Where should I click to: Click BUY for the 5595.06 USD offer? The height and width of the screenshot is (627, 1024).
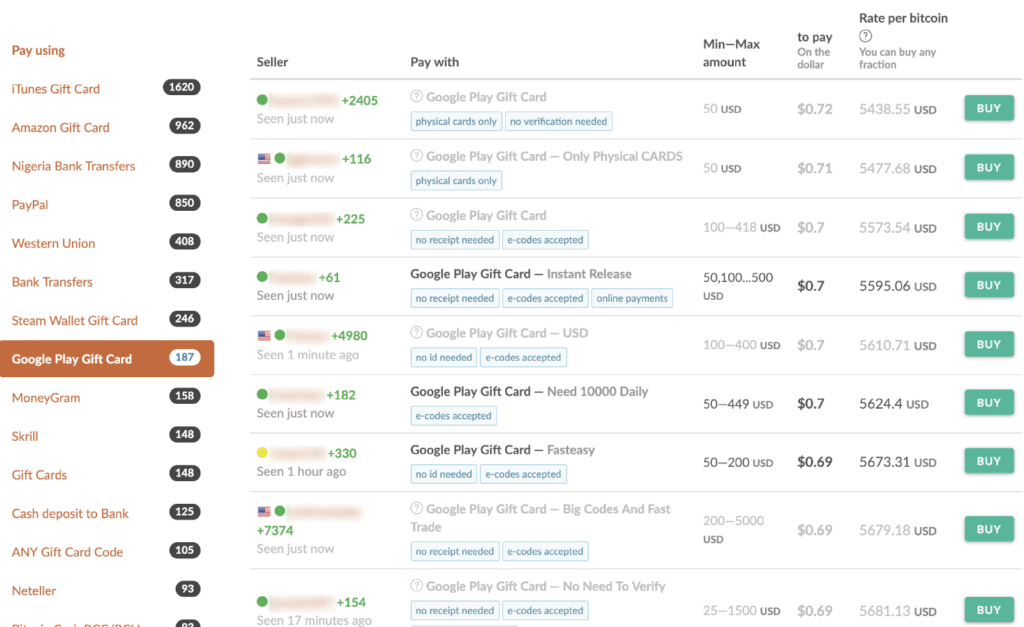click(x=989, y=285)
